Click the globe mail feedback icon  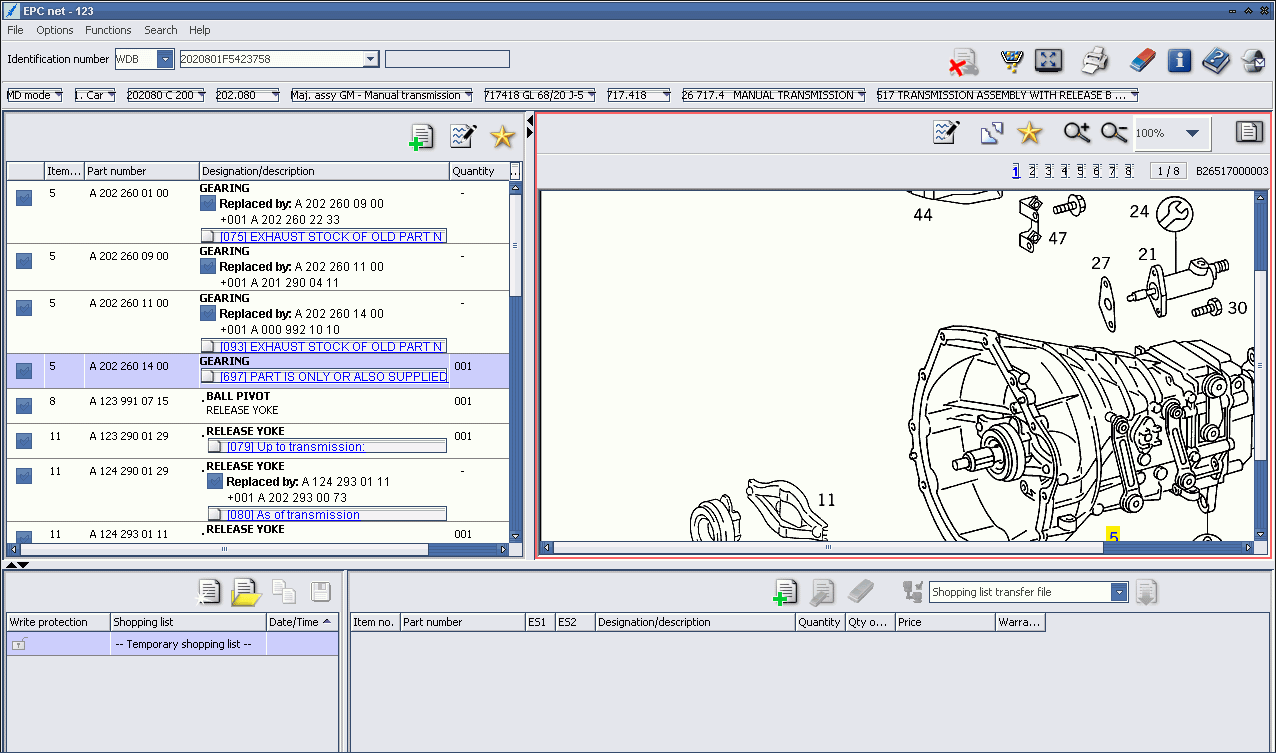click(x=1253, y=61)
